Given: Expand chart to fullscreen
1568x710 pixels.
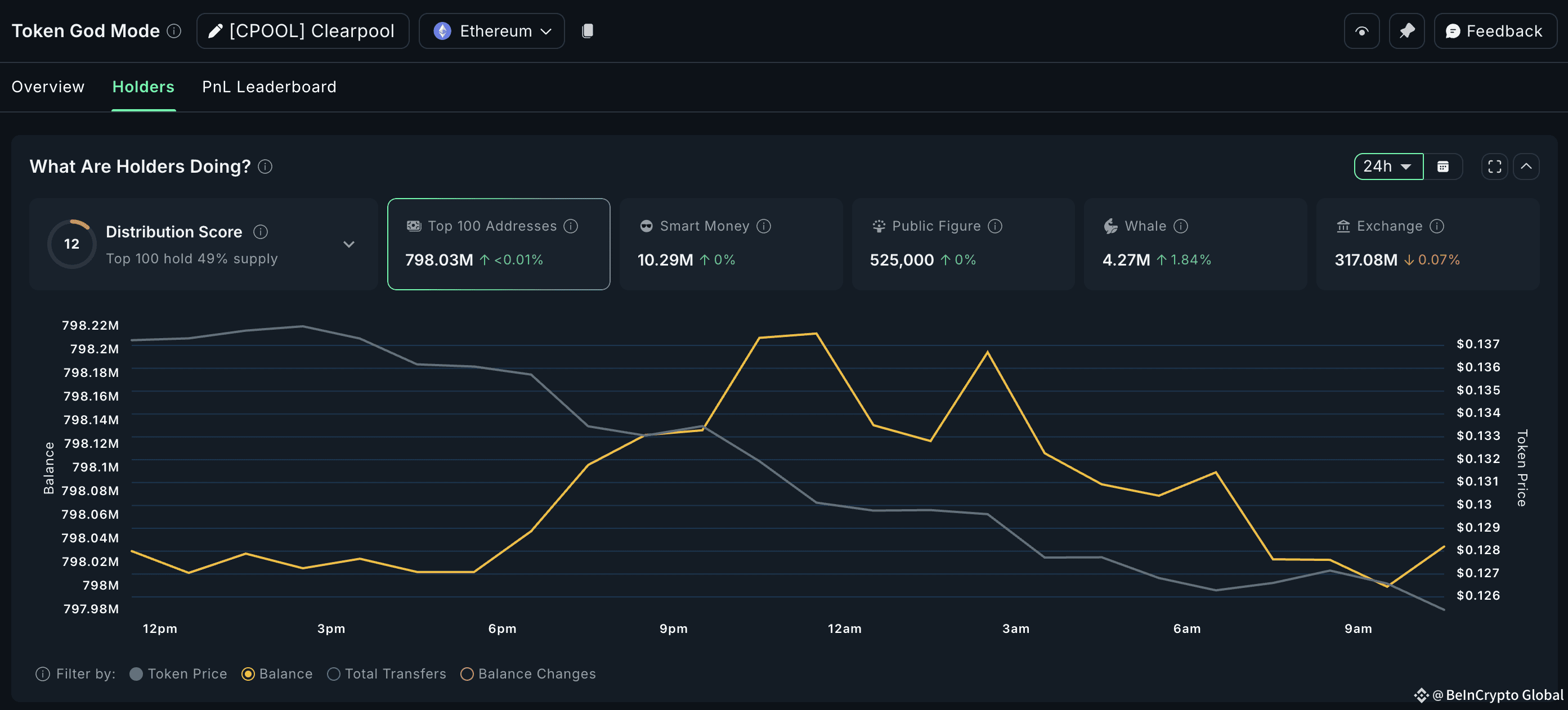Looking at the screenshot, I should click(x=1494, y=167).
